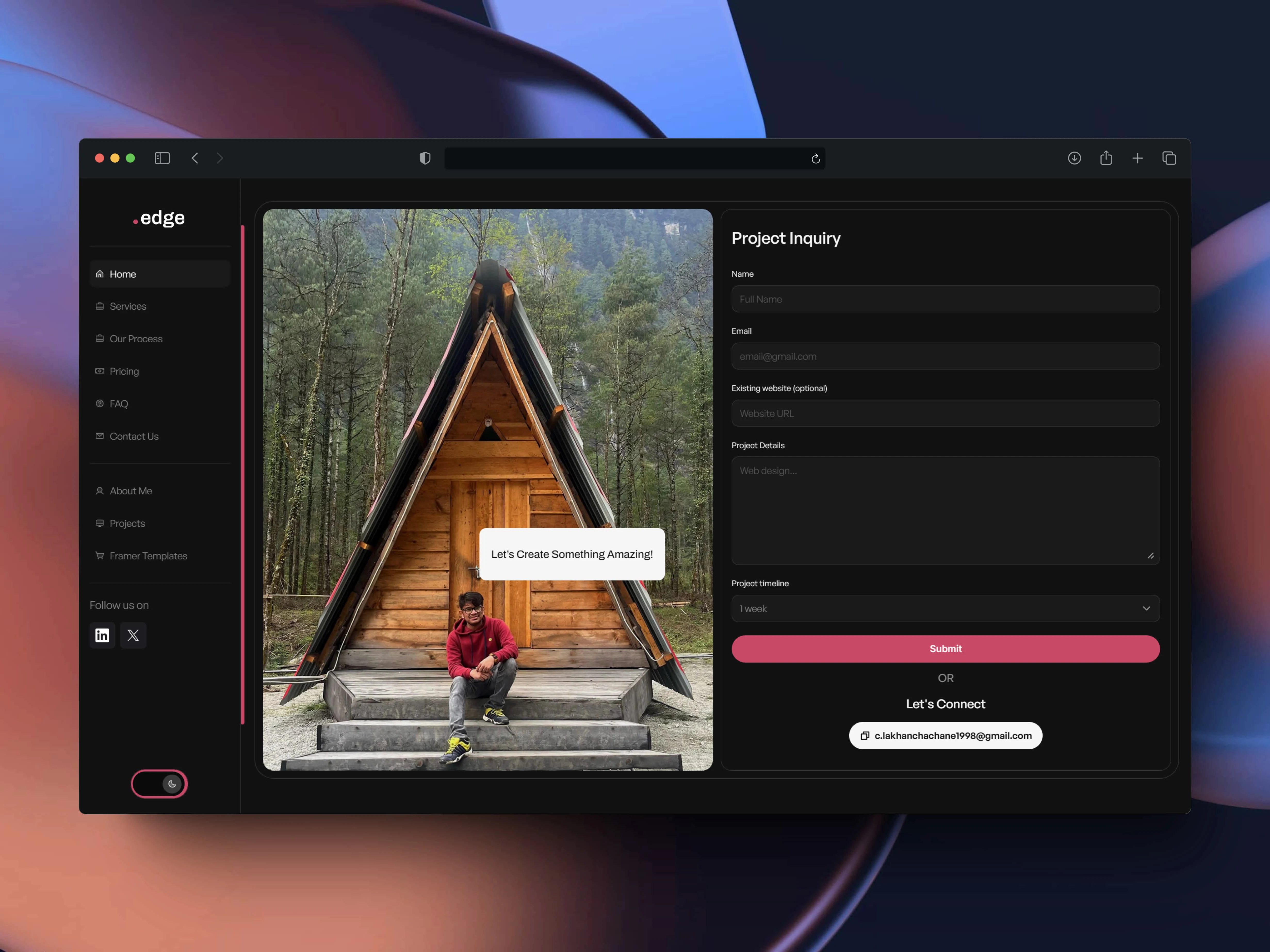Click the Let's Create Something Amazing card

click(572, 554)
